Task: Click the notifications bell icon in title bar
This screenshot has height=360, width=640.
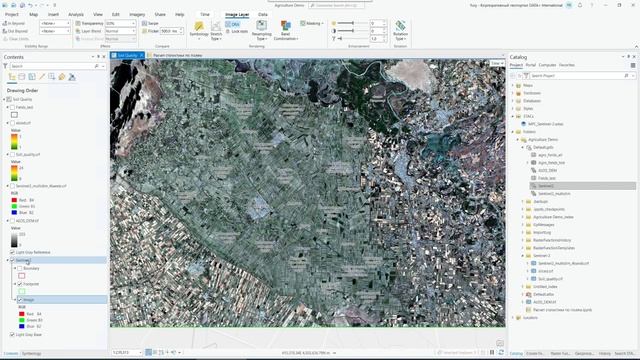Action: [580, 5]
